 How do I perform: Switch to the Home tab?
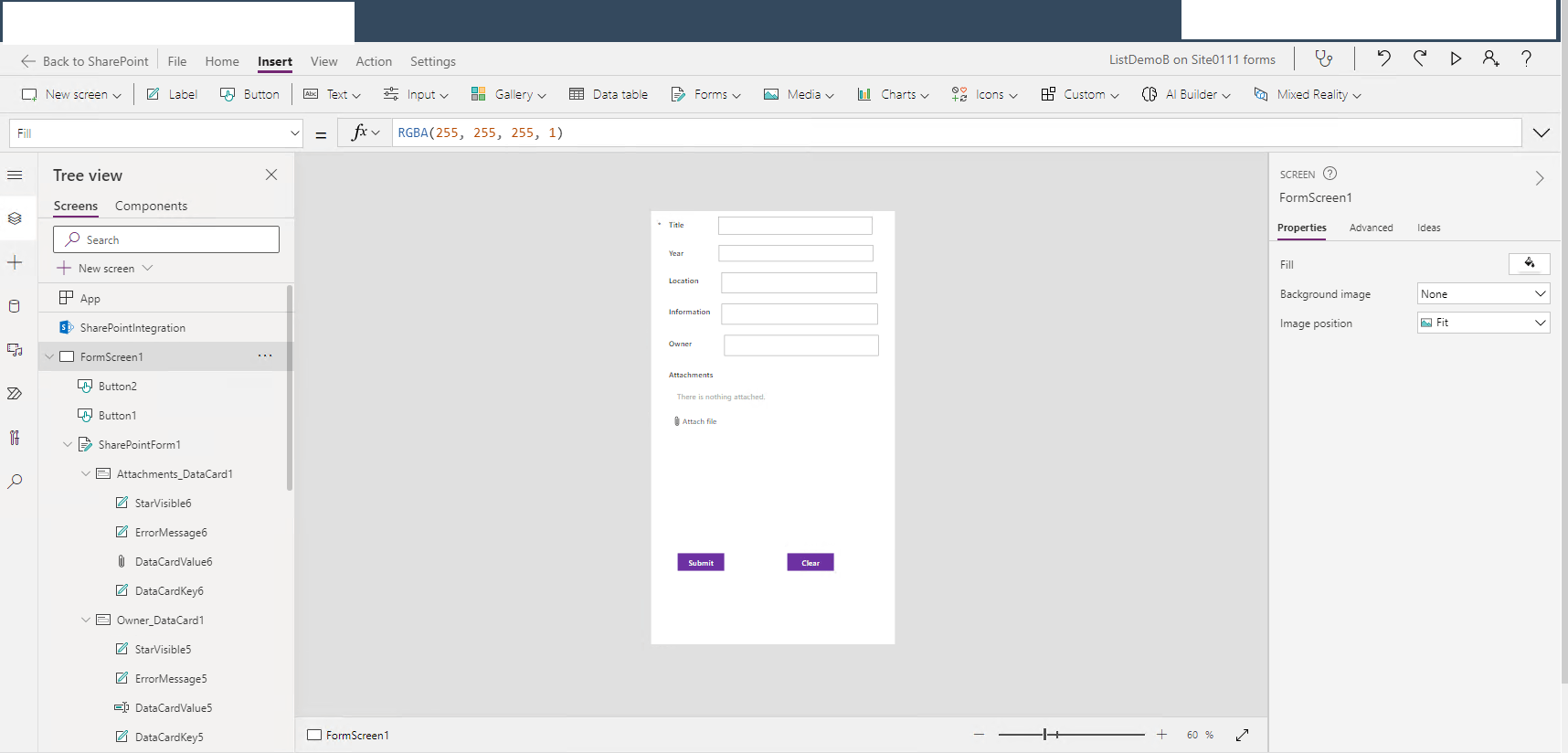tap(222, 61)
